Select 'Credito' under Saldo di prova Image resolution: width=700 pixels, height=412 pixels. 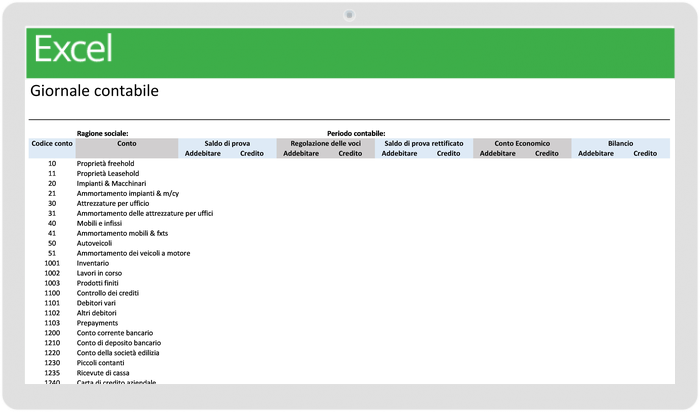[x=252, y=153]
